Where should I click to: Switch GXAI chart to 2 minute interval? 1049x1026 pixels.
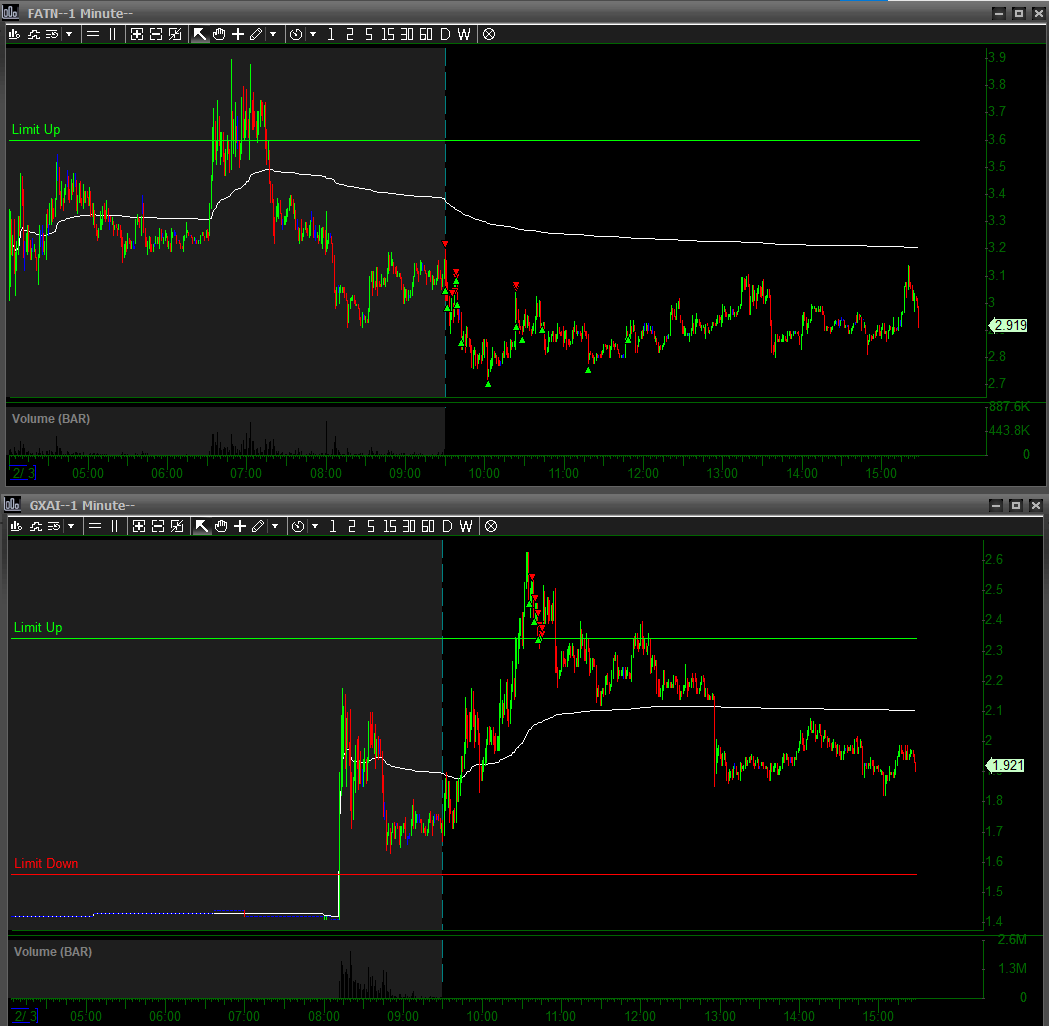pyautogui.click(x=351, y=526)
